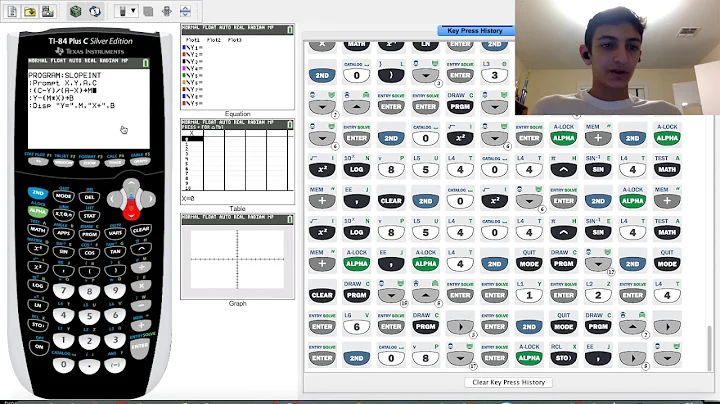Screen dimensions: 720x404
Task: Click the SIN key on the calculator keypad
Action: pos(63,251)
